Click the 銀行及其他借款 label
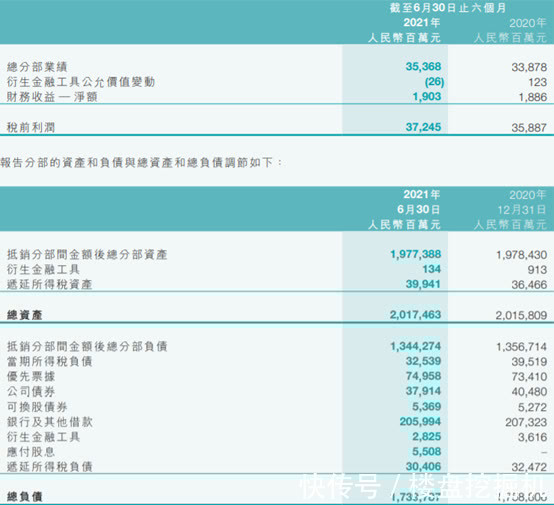Screen dimensions: 554x505 coord(49,422)
